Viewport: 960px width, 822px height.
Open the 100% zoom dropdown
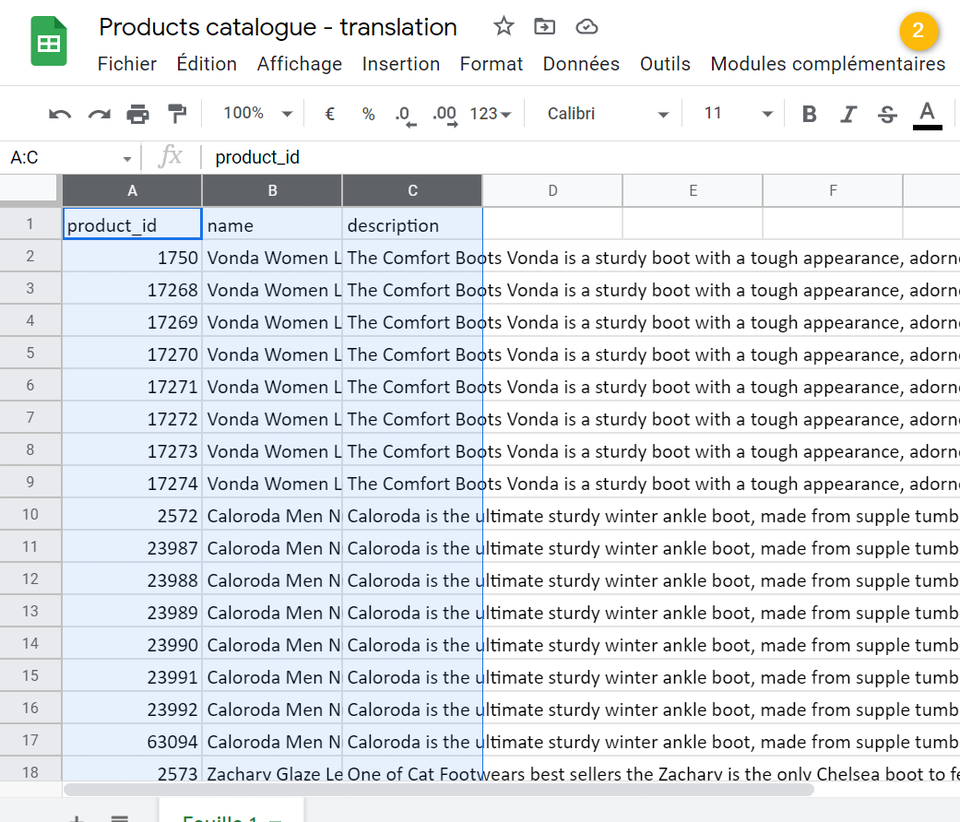coord(258,113)
